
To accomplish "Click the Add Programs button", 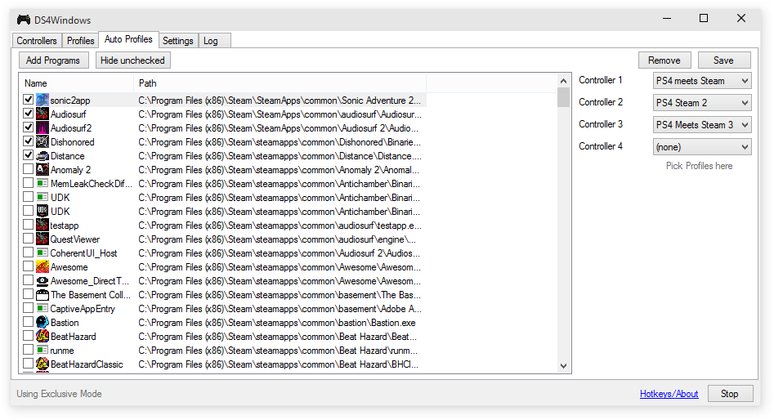I will coord(53,60).
